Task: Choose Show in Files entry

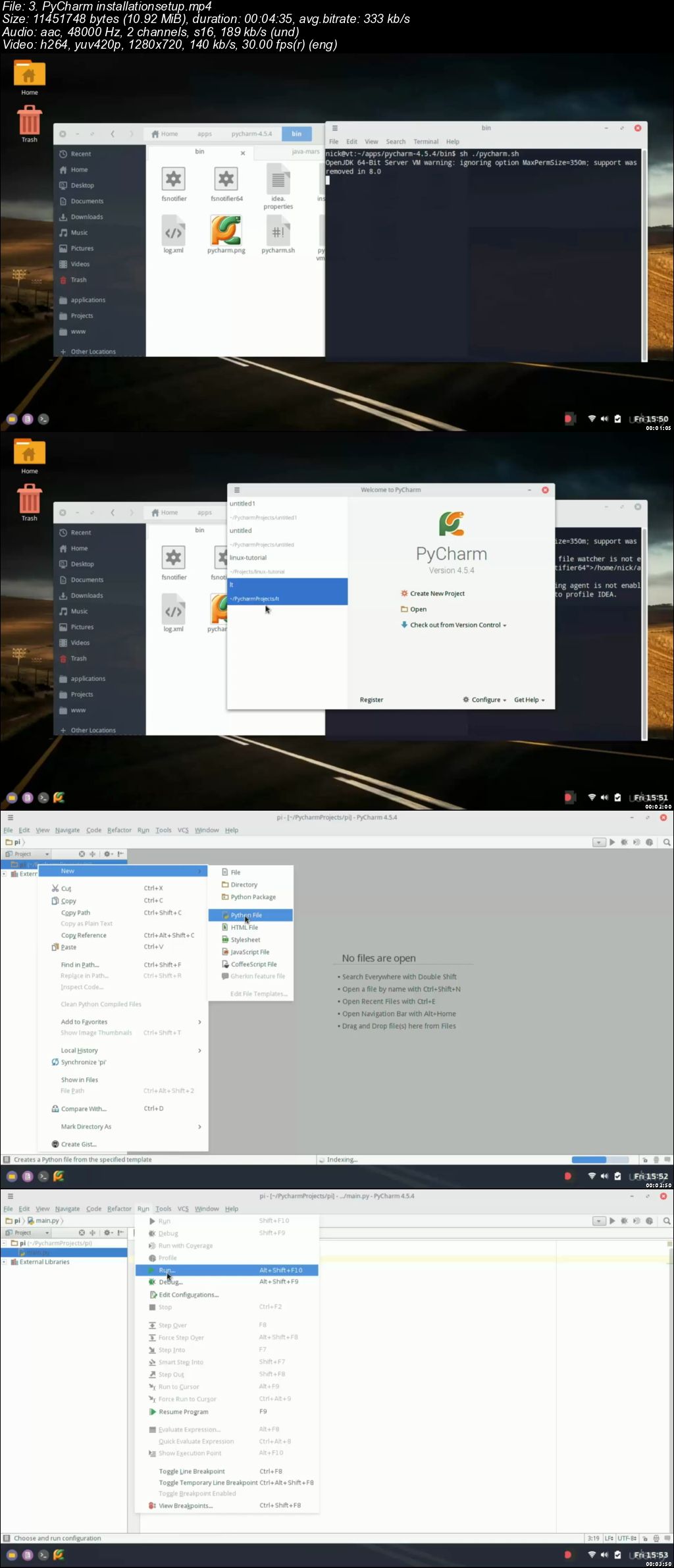Action: click(123, 1080)
